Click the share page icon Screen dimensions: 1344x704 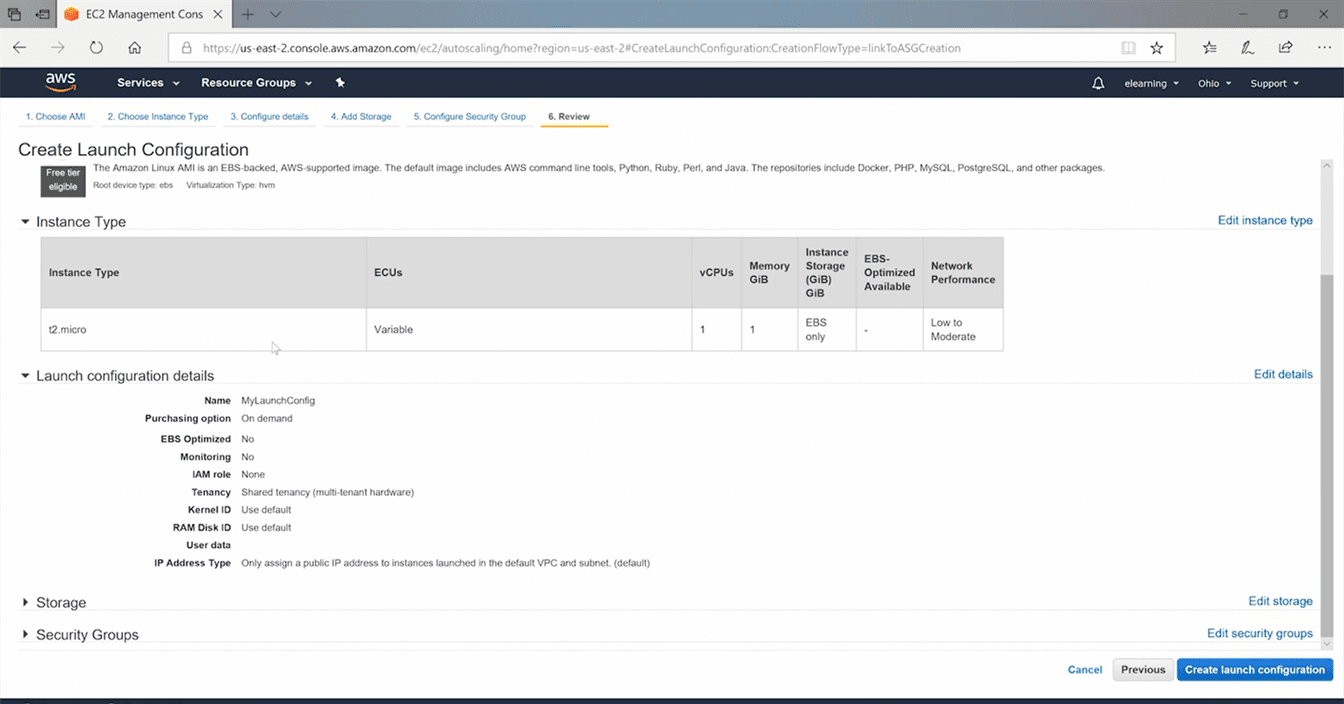[1286, 47]
